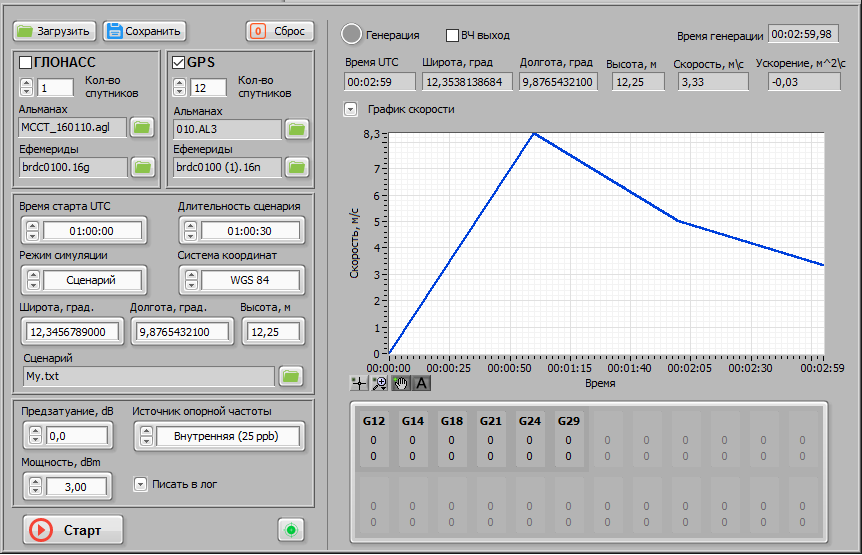Click the green target icon near Старт

click(x=291, y=530)
